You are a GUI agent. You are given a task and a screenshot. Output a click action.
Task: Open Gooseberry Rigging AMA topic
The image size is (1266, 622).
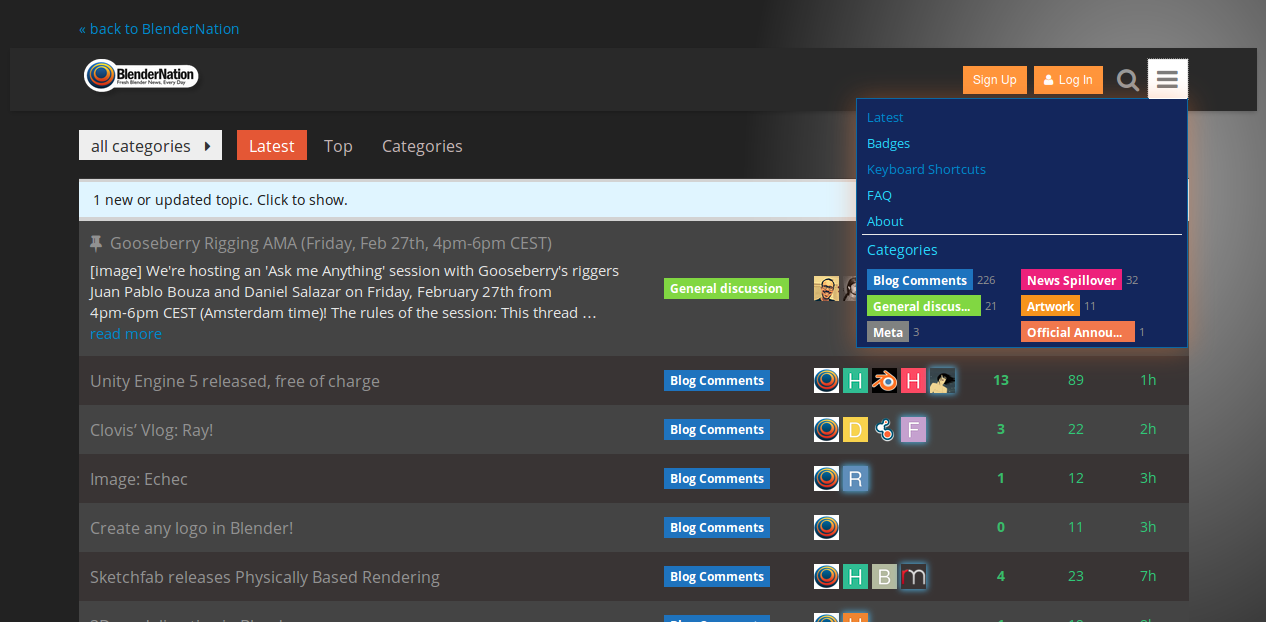331,243
